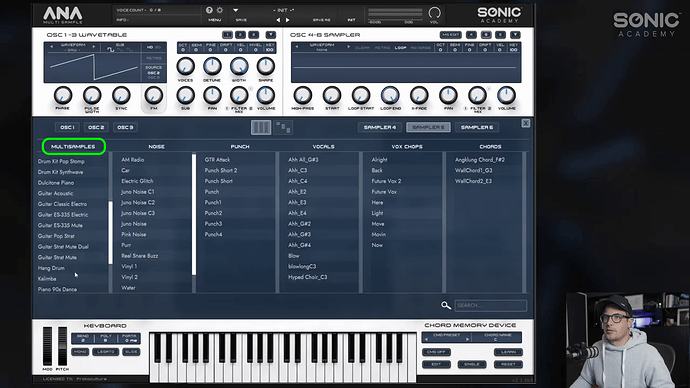Switch browser to tree view
The height and width of the screenshot is (388, 690).
click(283, 128)
